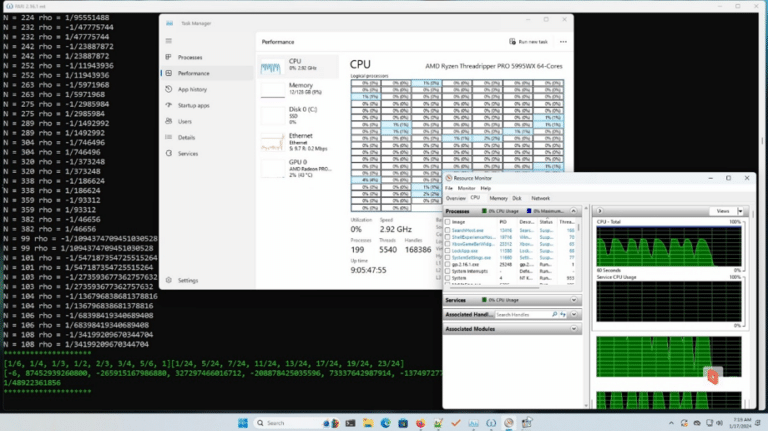Viewport: 768px width, 431px height.
Task: Launch Firefox from taskbar
Action: [421, 423]
